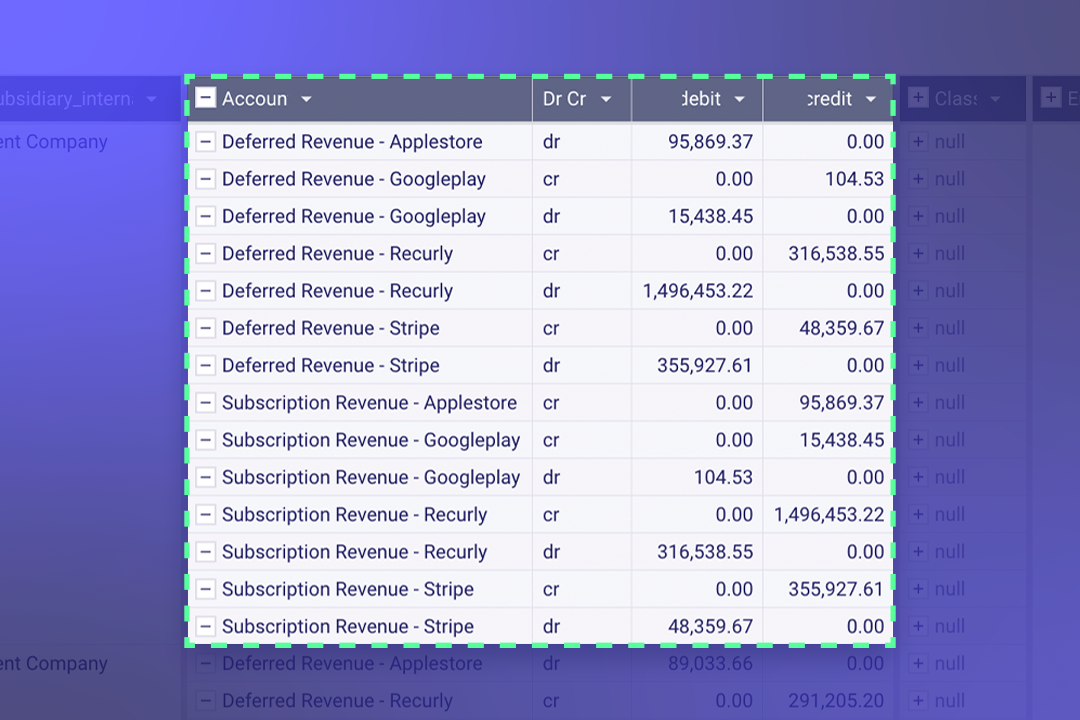Expand the Class column header plus icon
This screenshot has width=1080, height=720.
(x=918, y=98)
